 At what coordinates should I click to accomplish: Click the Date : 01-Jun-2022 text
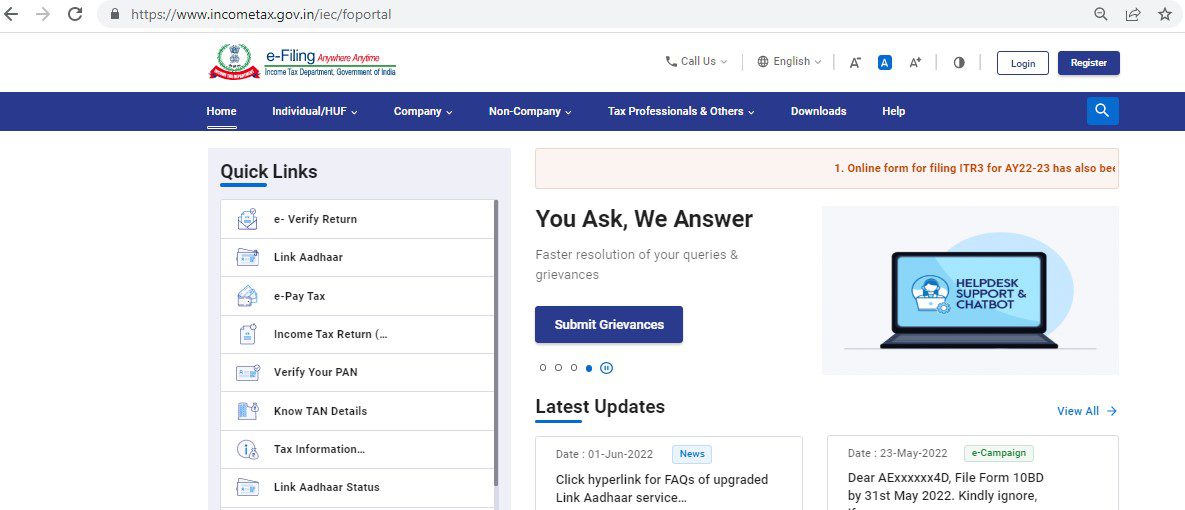point(605,454)
